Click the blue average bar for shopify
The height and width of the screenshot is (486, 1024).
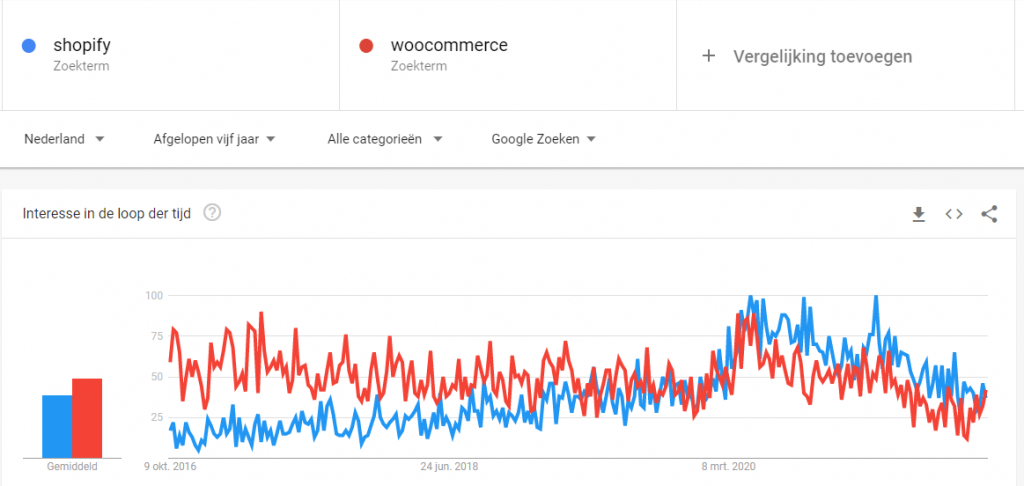(x=57, y=426)
